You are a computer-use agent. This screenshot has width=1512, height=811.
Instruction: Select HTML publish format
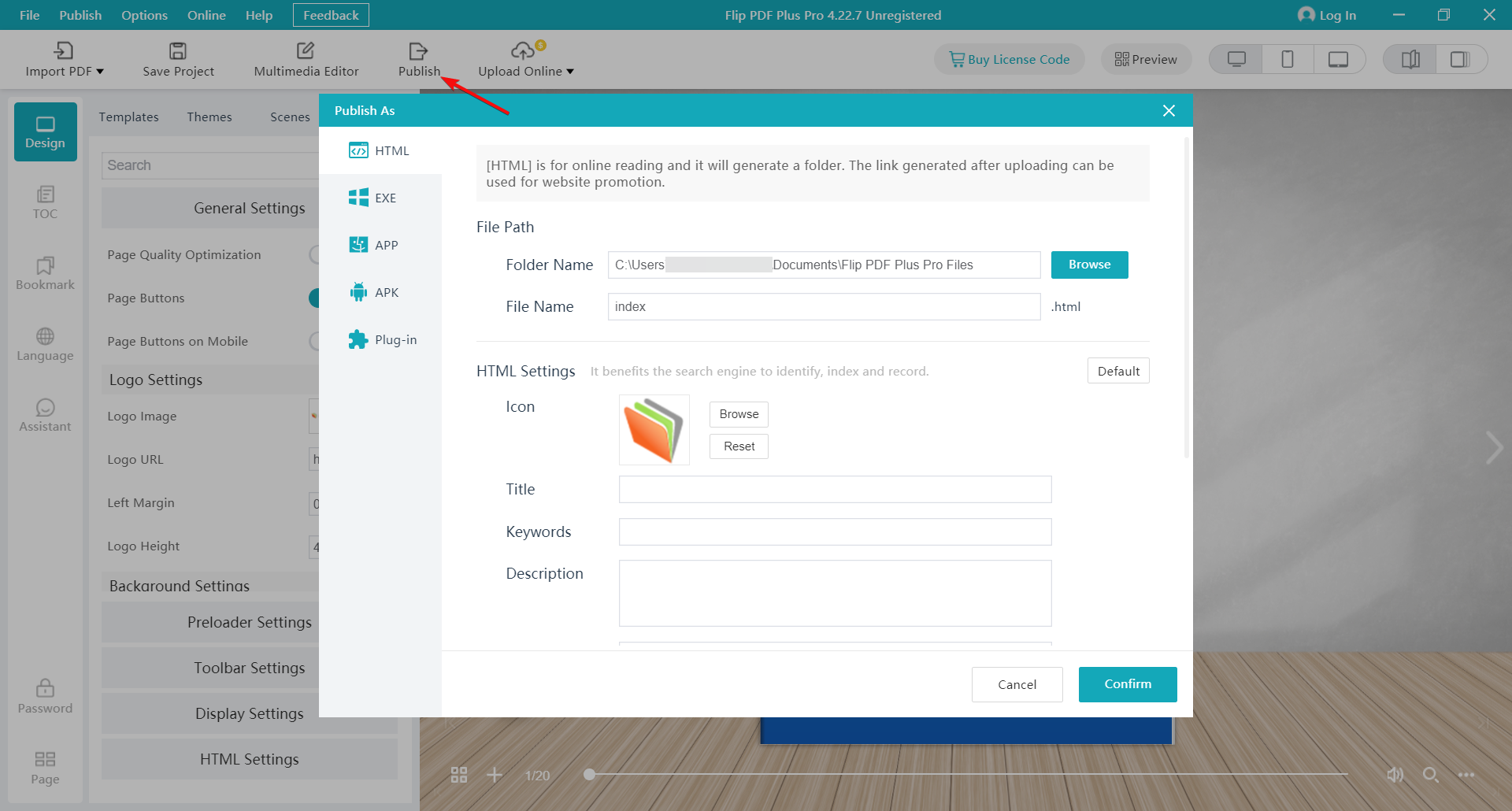coord(380,150)
